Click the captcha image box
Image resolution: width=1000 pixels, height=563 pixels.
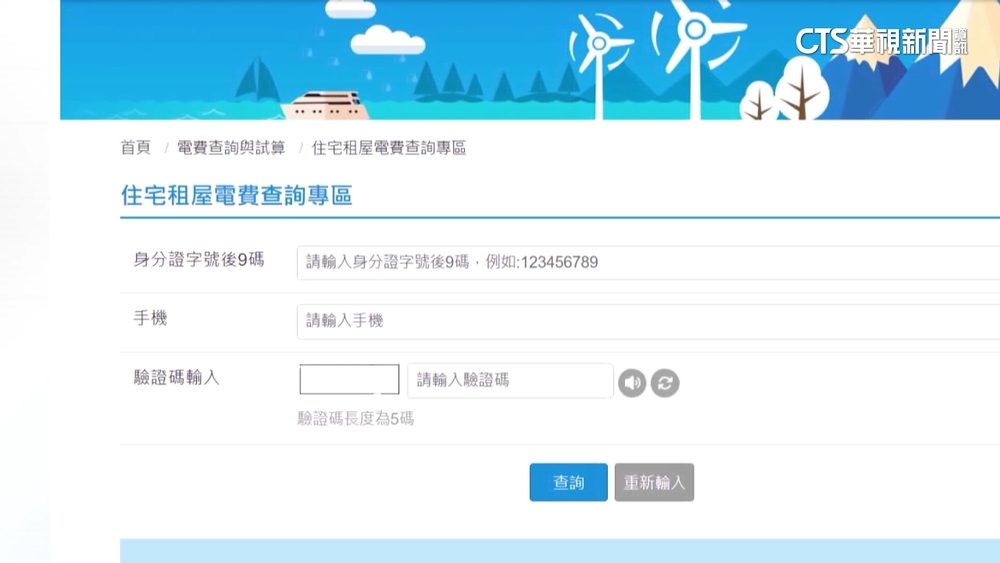pos(349,379)
